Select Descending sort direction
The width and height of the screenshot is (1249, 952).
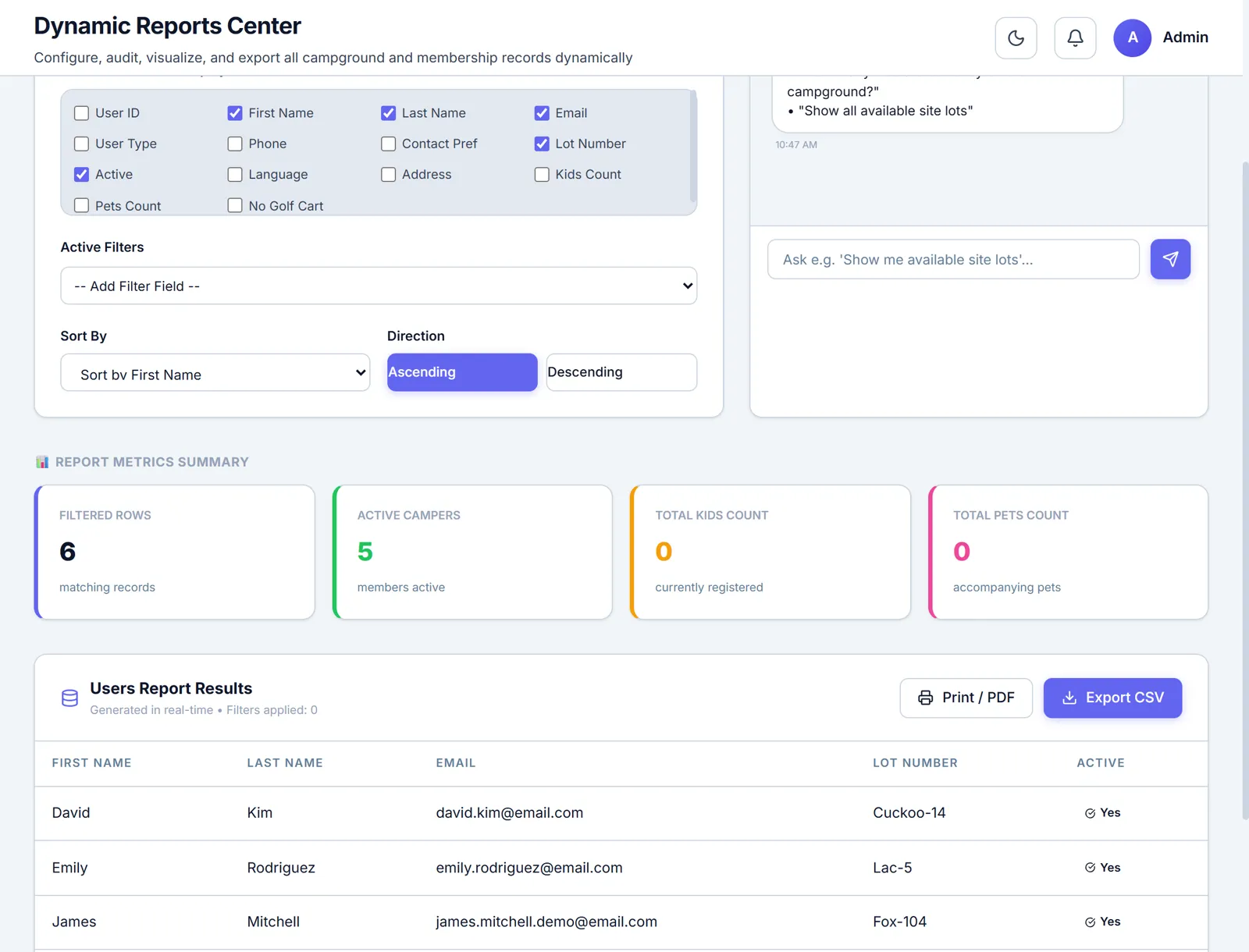coord(621,372)
